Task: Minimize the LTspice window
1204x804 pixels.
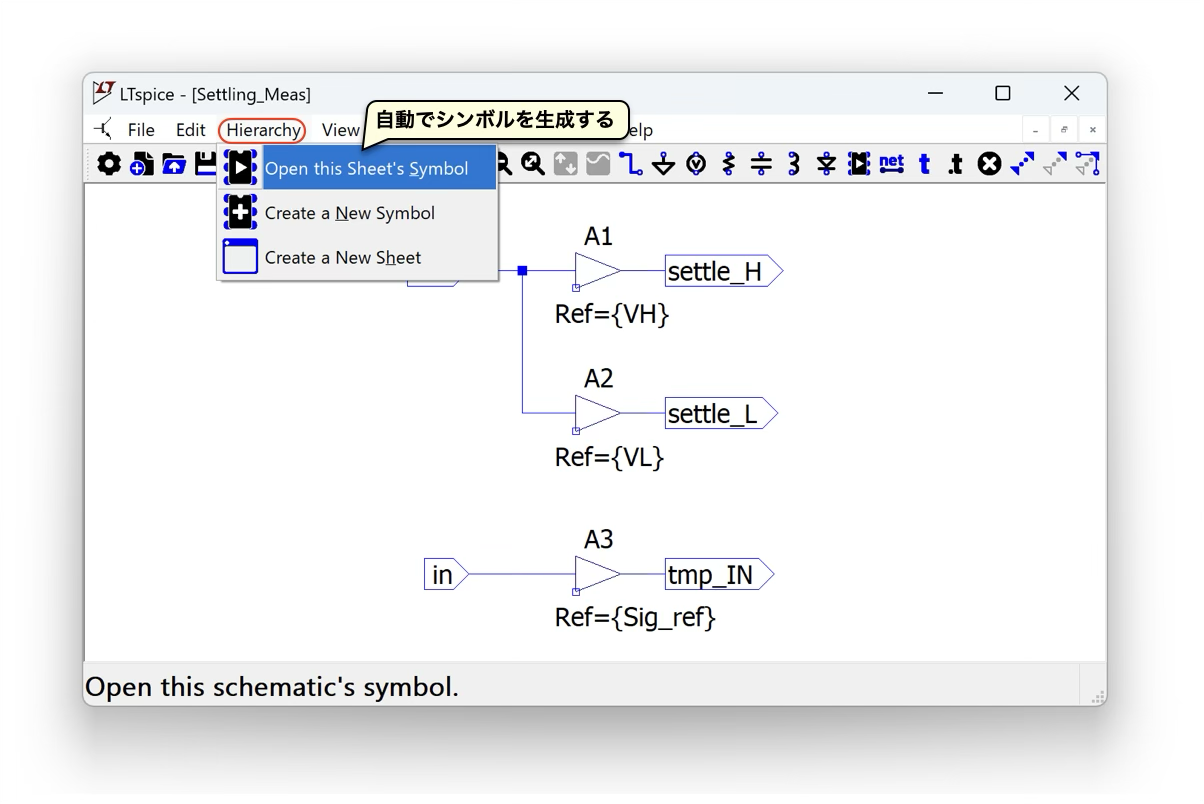Action: (935, 93)
